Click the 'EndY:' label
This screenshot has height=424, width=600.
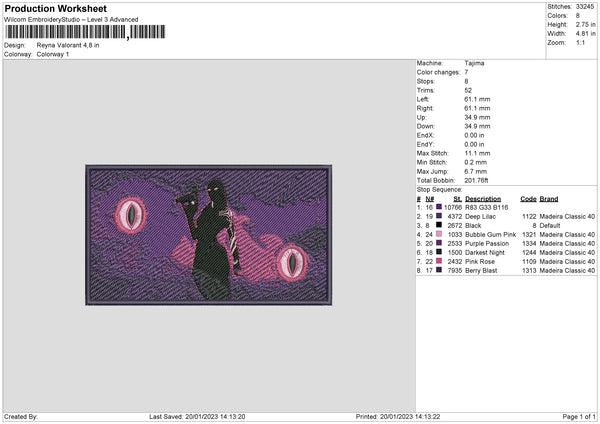pos(425,145)
